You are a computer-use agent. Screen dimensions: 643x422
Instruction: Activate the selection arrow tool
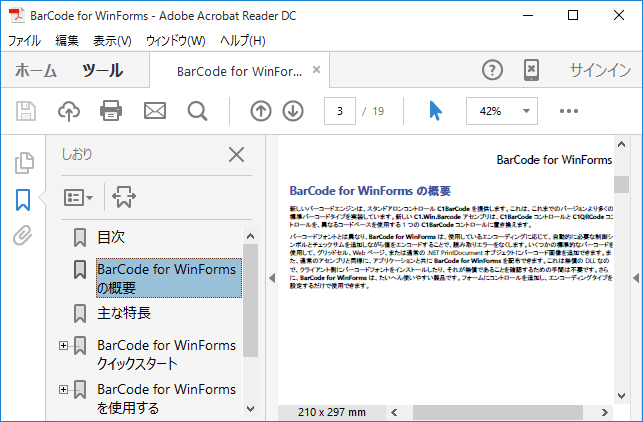(436, 111)
